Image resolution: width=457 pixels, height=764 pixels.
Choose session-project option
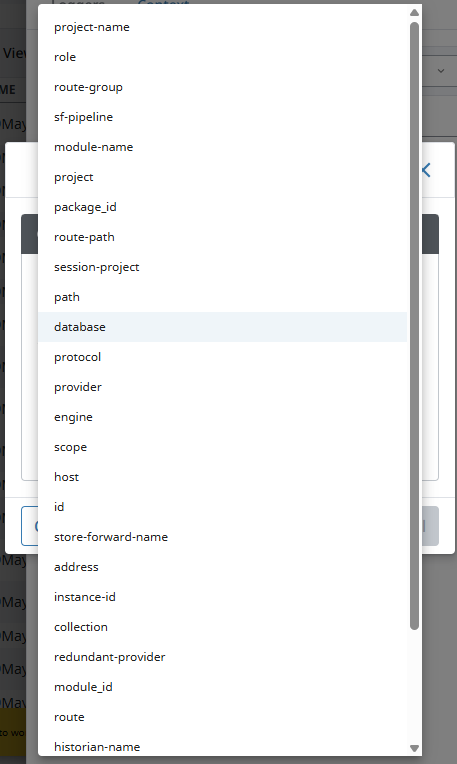point(222,267)
